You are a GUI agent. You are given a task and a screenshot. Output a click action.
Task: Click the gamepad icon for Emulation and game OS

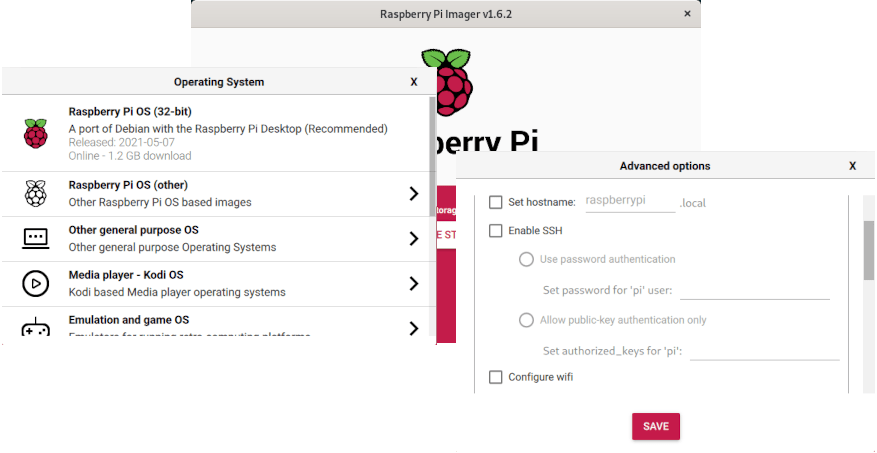point(36,327)
